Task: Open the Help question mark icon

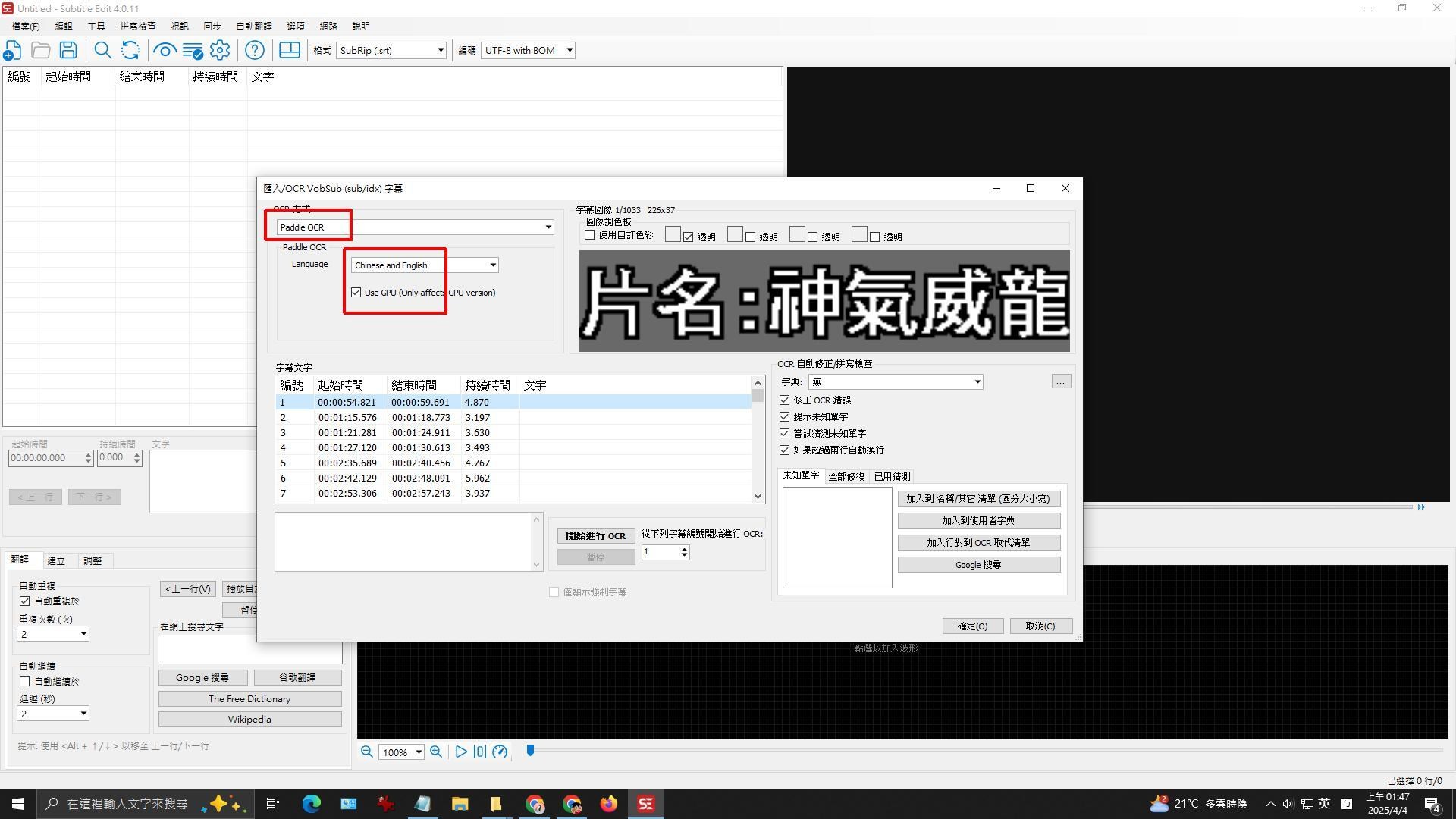Action: (255, 50)
